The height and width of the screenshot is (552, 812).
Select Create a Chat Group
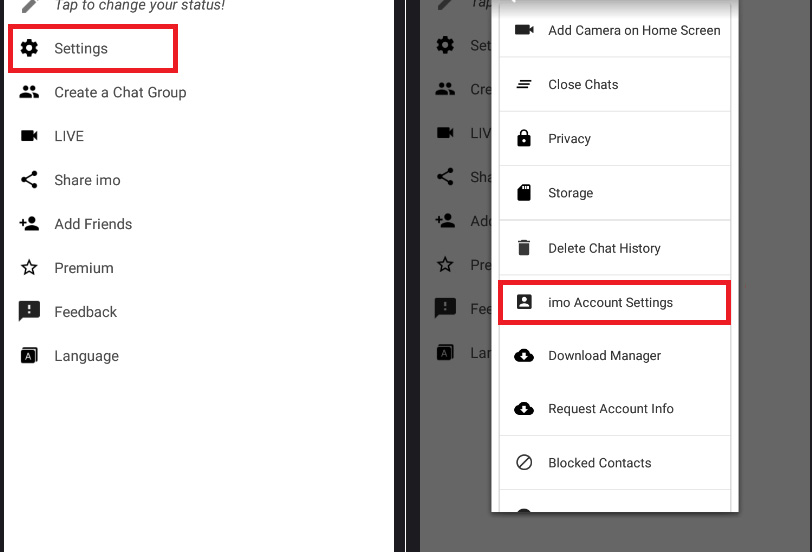pos(120,92)
